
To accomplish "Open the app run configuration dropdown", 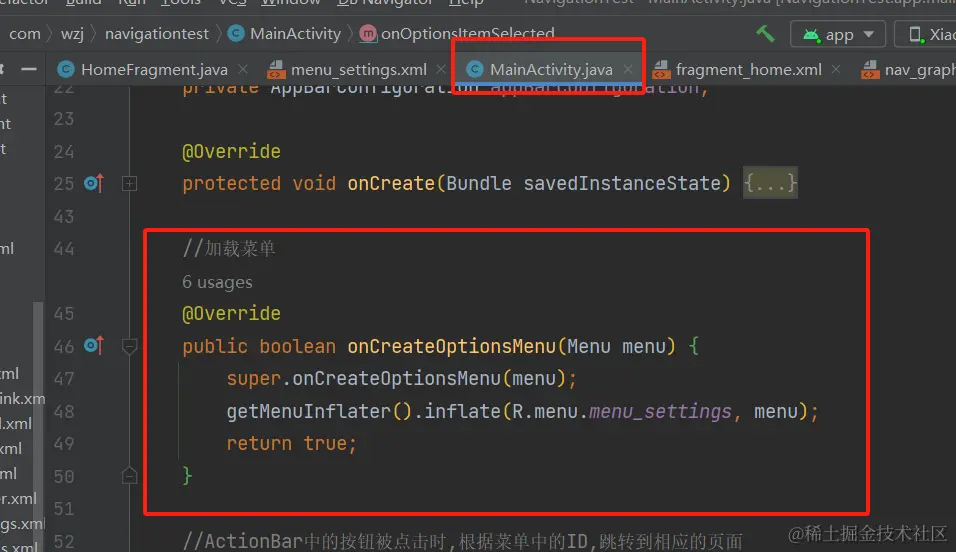I will 838,34.
